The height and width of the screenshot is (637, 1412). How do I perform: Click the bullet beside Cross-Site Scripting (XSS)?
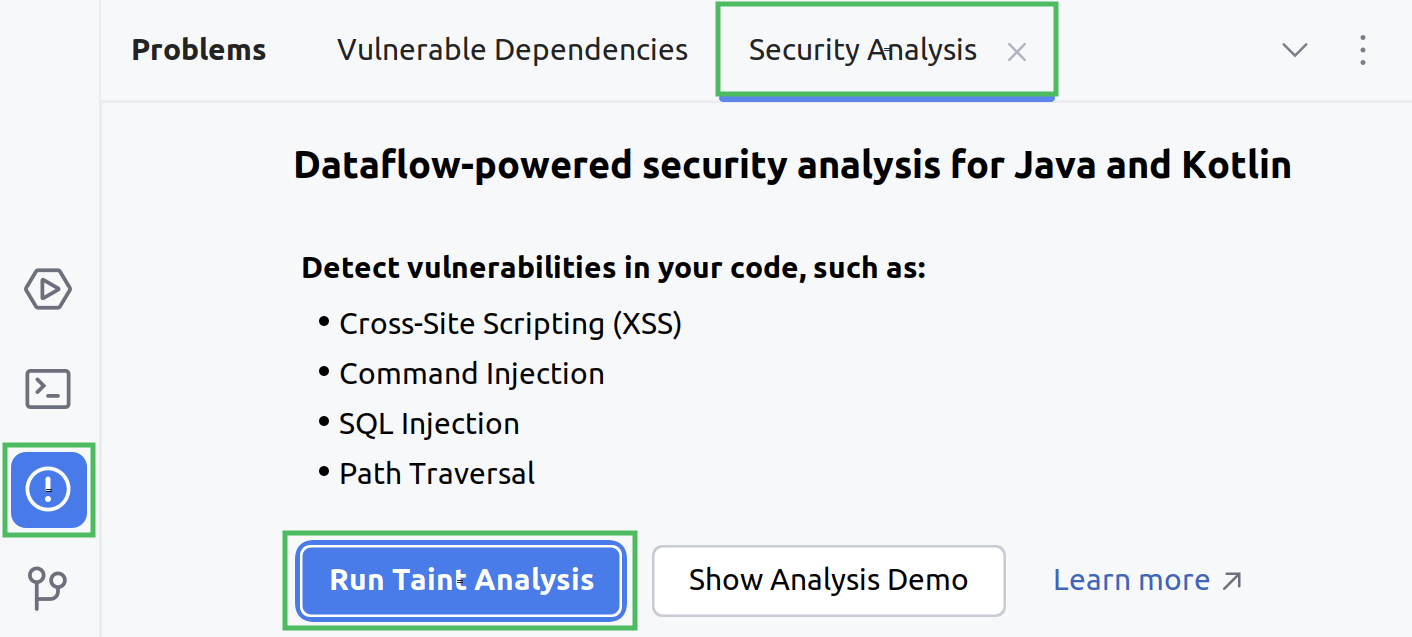pyautogui.click(x=322, y=322)
